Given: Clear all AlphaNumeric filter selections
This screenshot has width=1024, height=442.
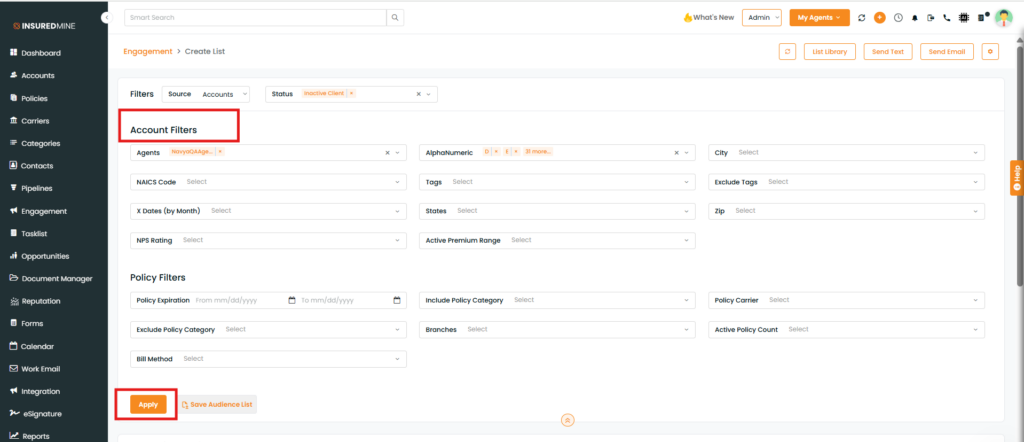Looking at the screenshot, I should click(676, 153).
